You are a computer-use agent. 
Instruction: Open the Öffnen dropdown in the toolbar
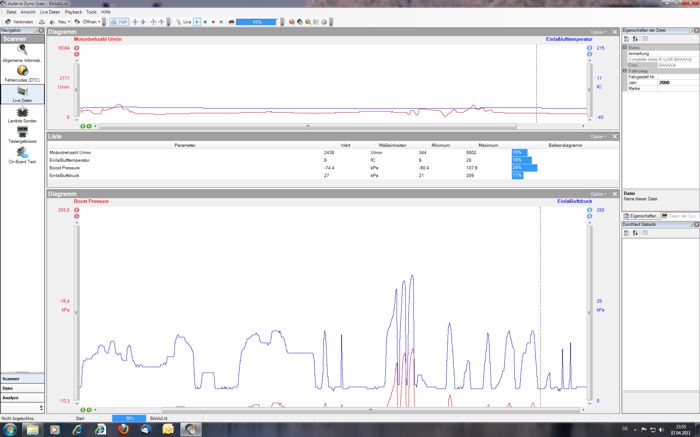[89, 20]
